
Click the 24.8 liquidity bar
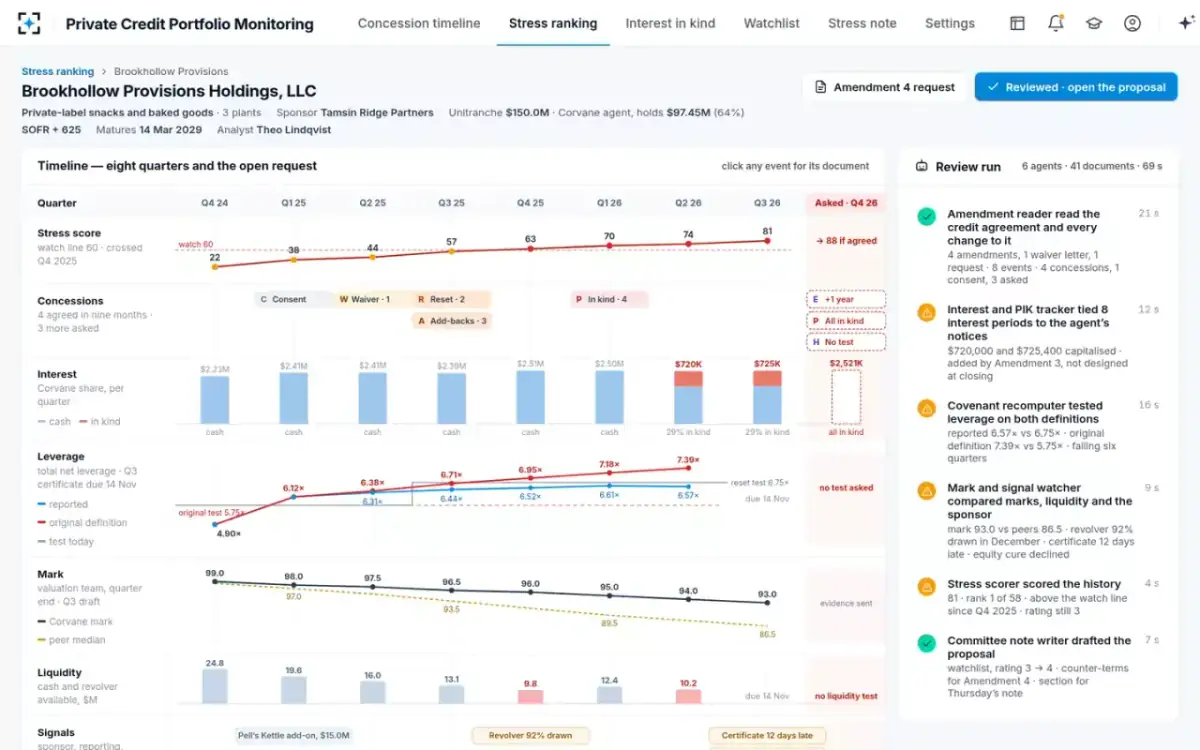214,686
